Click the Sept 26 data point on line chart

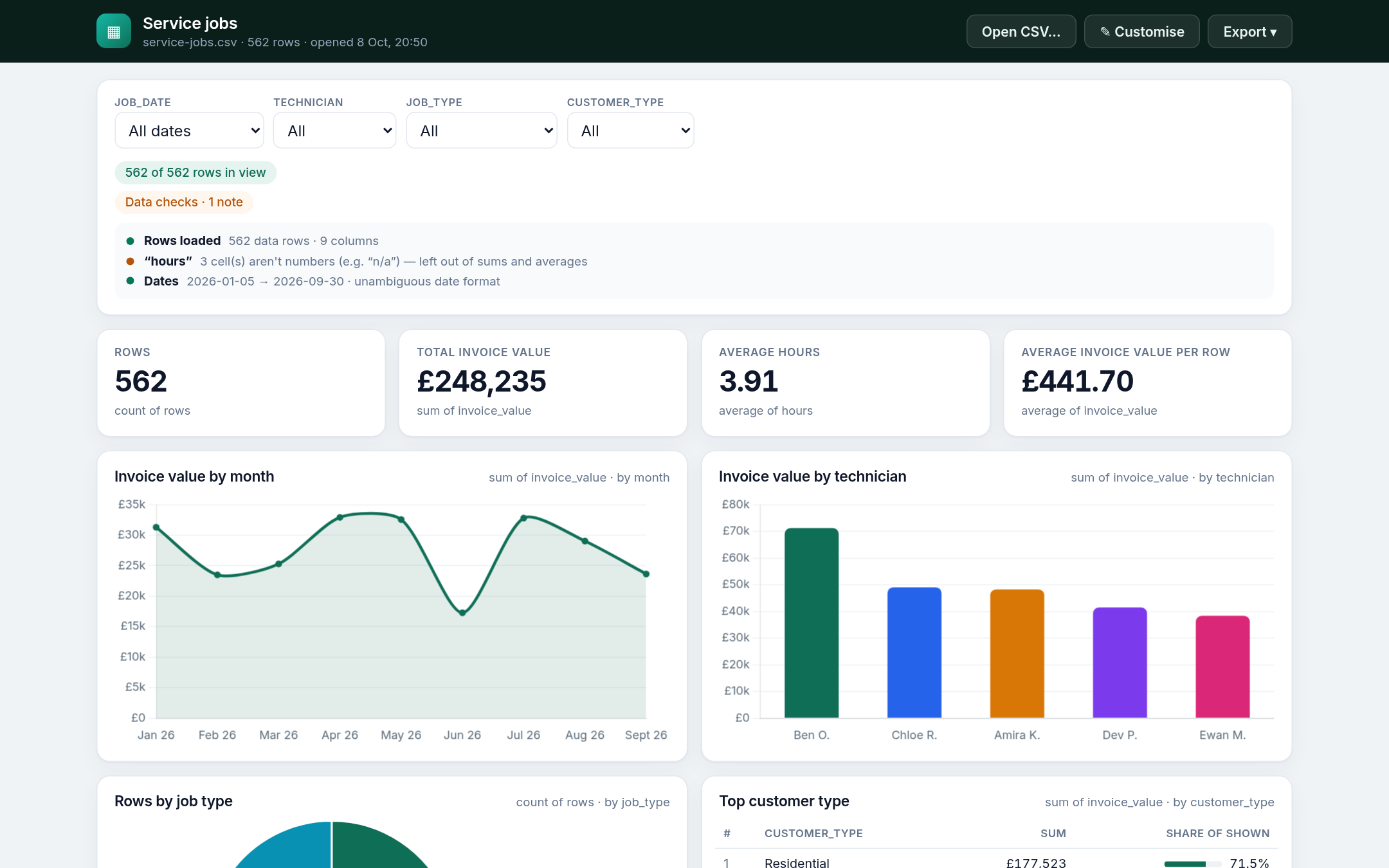click(646, 574)
